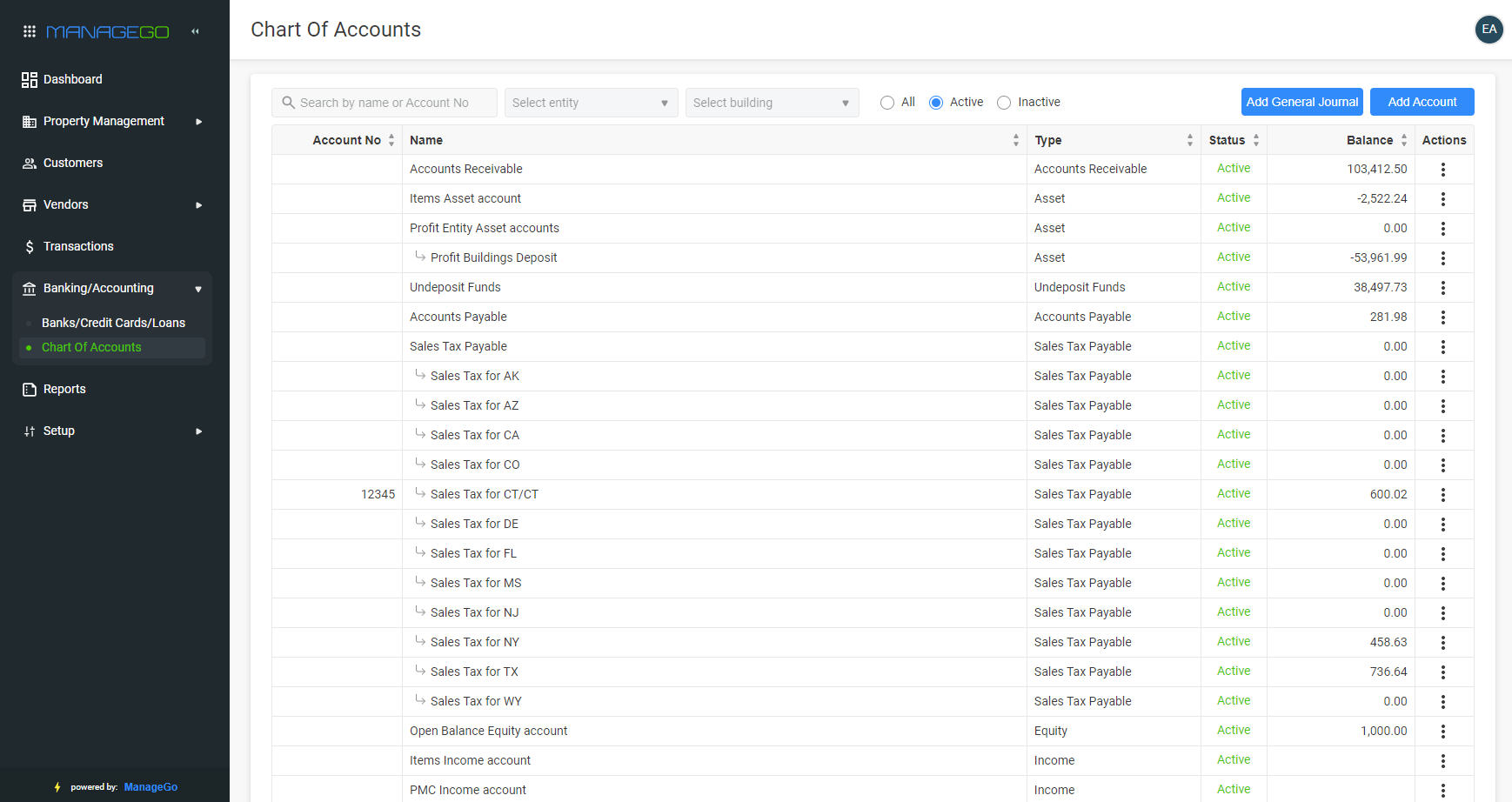The image size is (1512, 802).
Task: Open actions menu for Undeposit Funds row
Action: point(1442,288)
